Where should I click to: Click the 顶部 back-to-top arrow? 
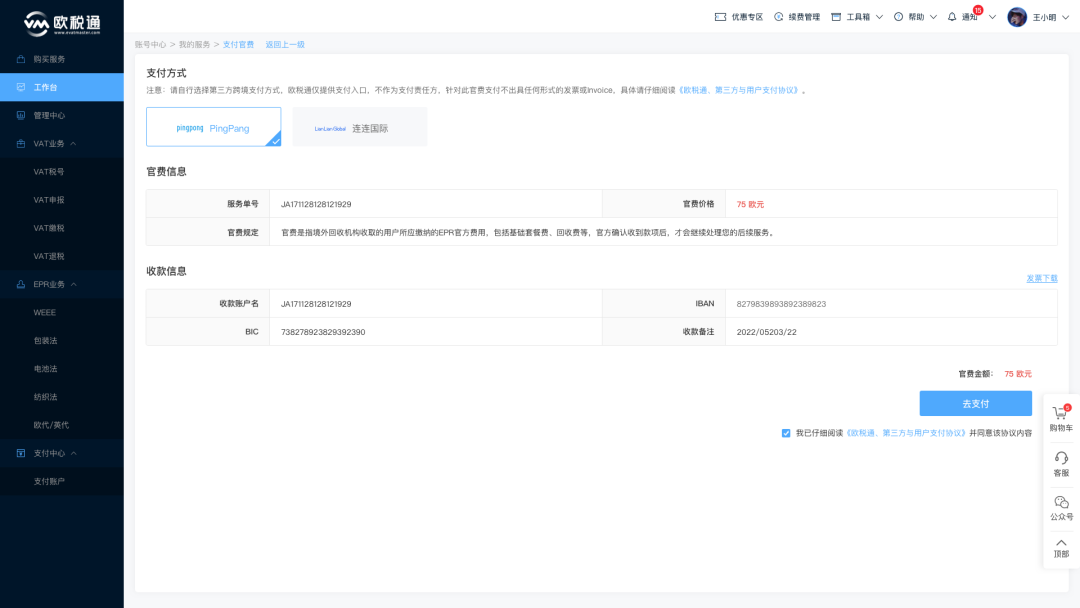(x=1061, y=548)
